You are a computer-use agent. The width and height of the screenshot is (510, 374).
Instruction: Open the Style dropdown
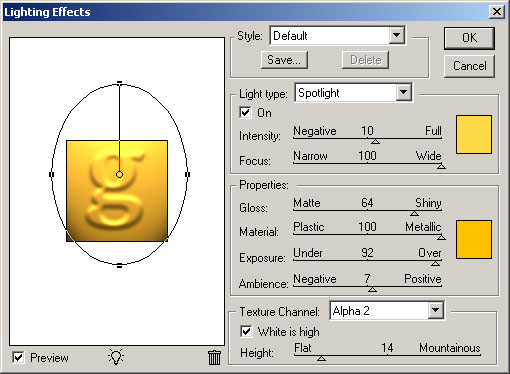[x=397, y=35]
